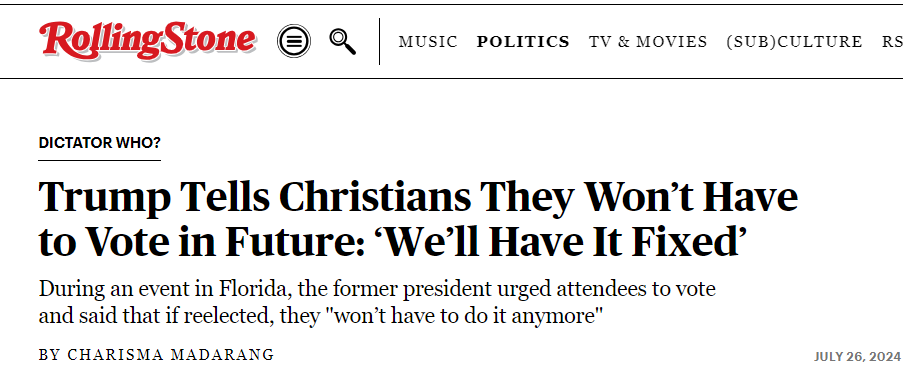
Task: Click the word 'Stone' in the logo
Action: [x=207, y=39]
